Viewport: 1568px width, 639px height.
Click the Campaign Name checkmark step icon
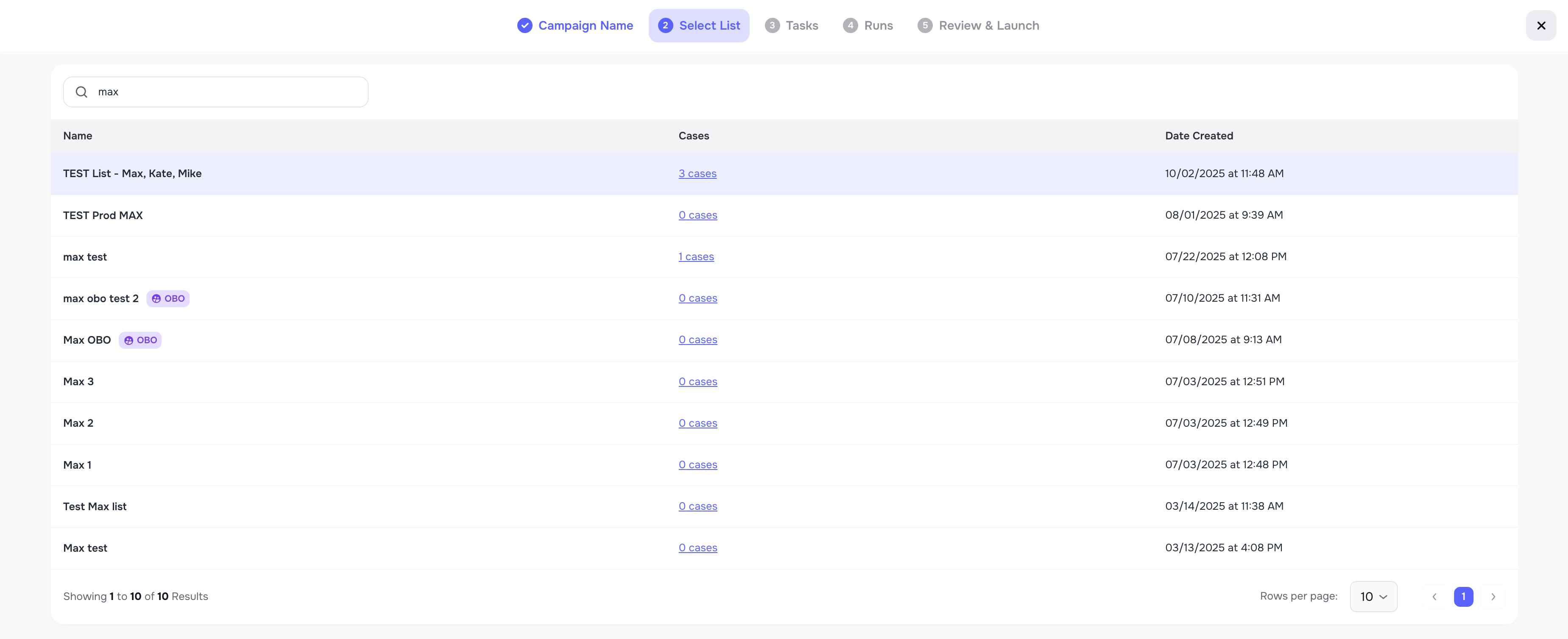click(524, 25)
